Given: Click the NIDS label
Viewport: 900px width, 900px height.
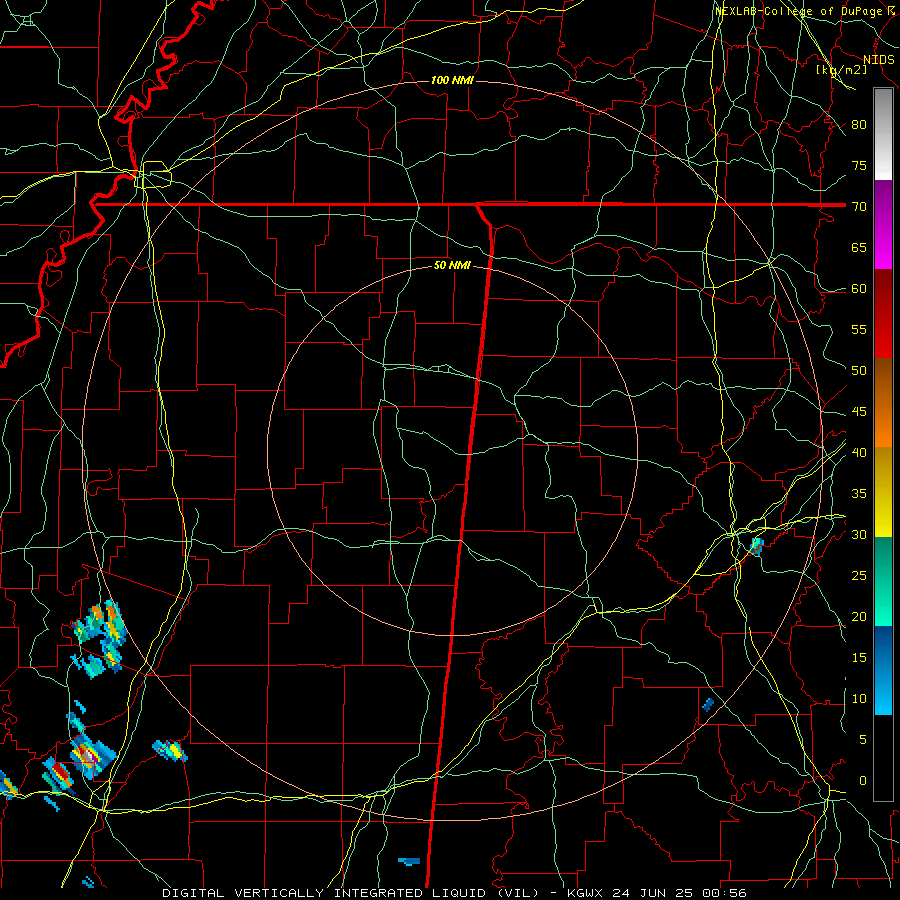Looking at the screenshot, I should tap(878, 60).
